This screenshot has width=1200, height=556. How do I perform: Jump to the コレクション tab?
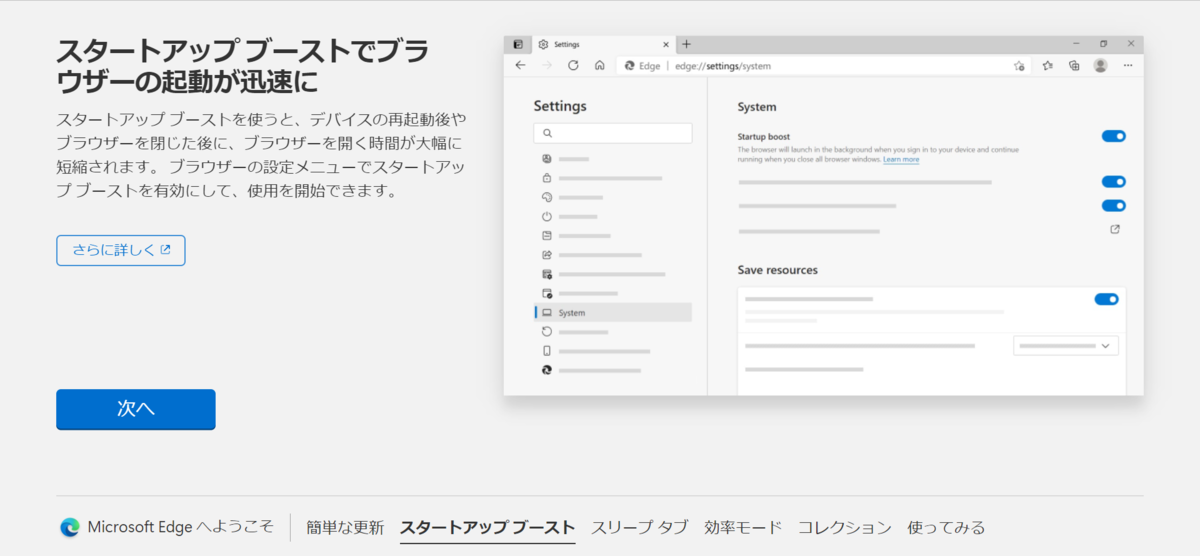845,528
